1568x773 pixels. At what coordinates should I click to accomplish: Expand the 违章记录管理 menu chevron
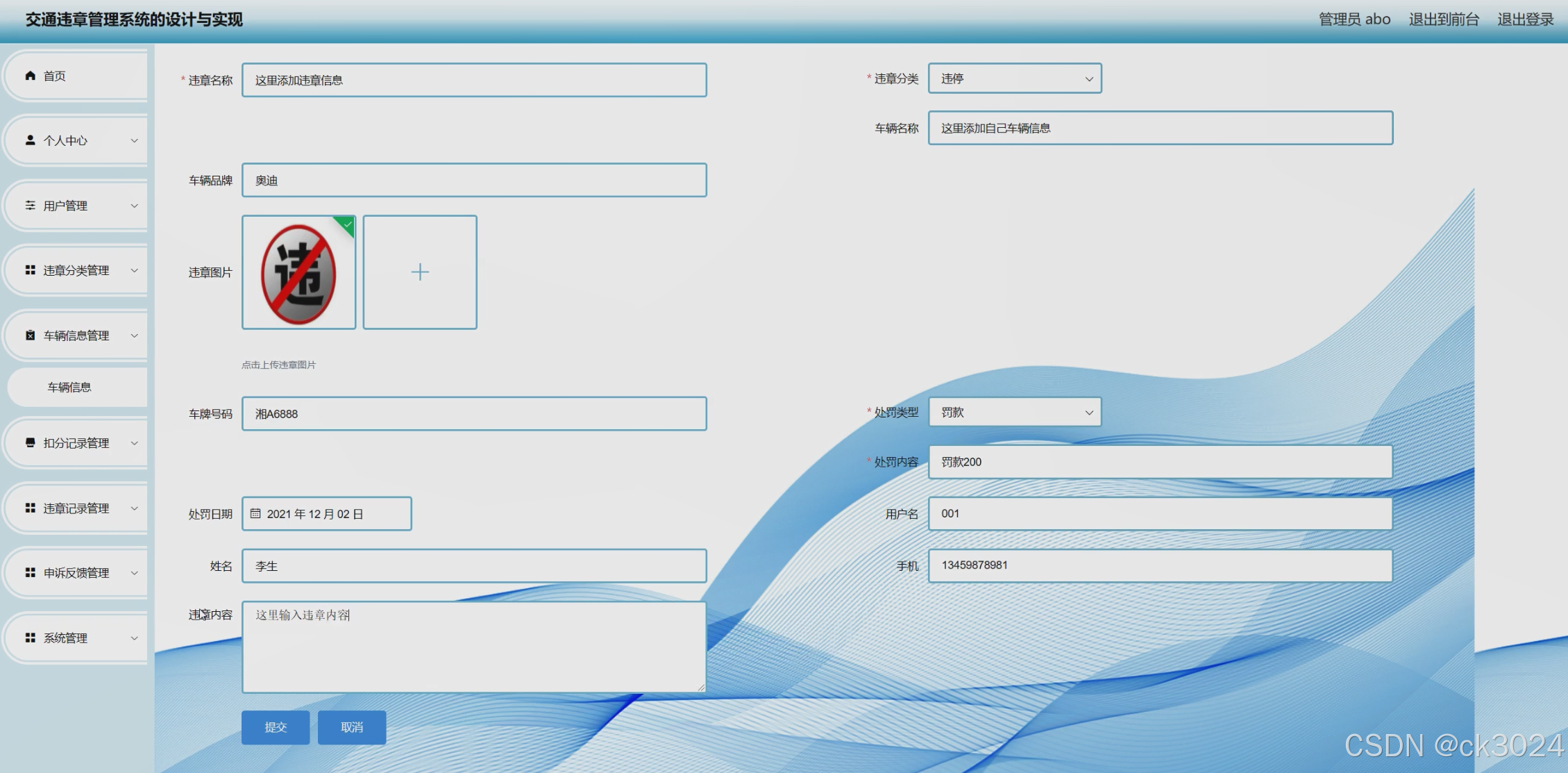tap(135, 508)
